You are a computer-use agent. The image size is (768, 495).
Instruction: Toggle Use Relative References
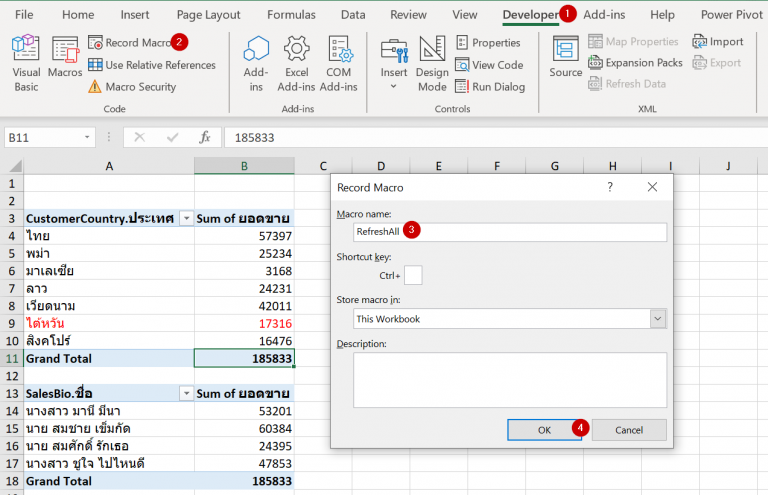tap(152, 65)
